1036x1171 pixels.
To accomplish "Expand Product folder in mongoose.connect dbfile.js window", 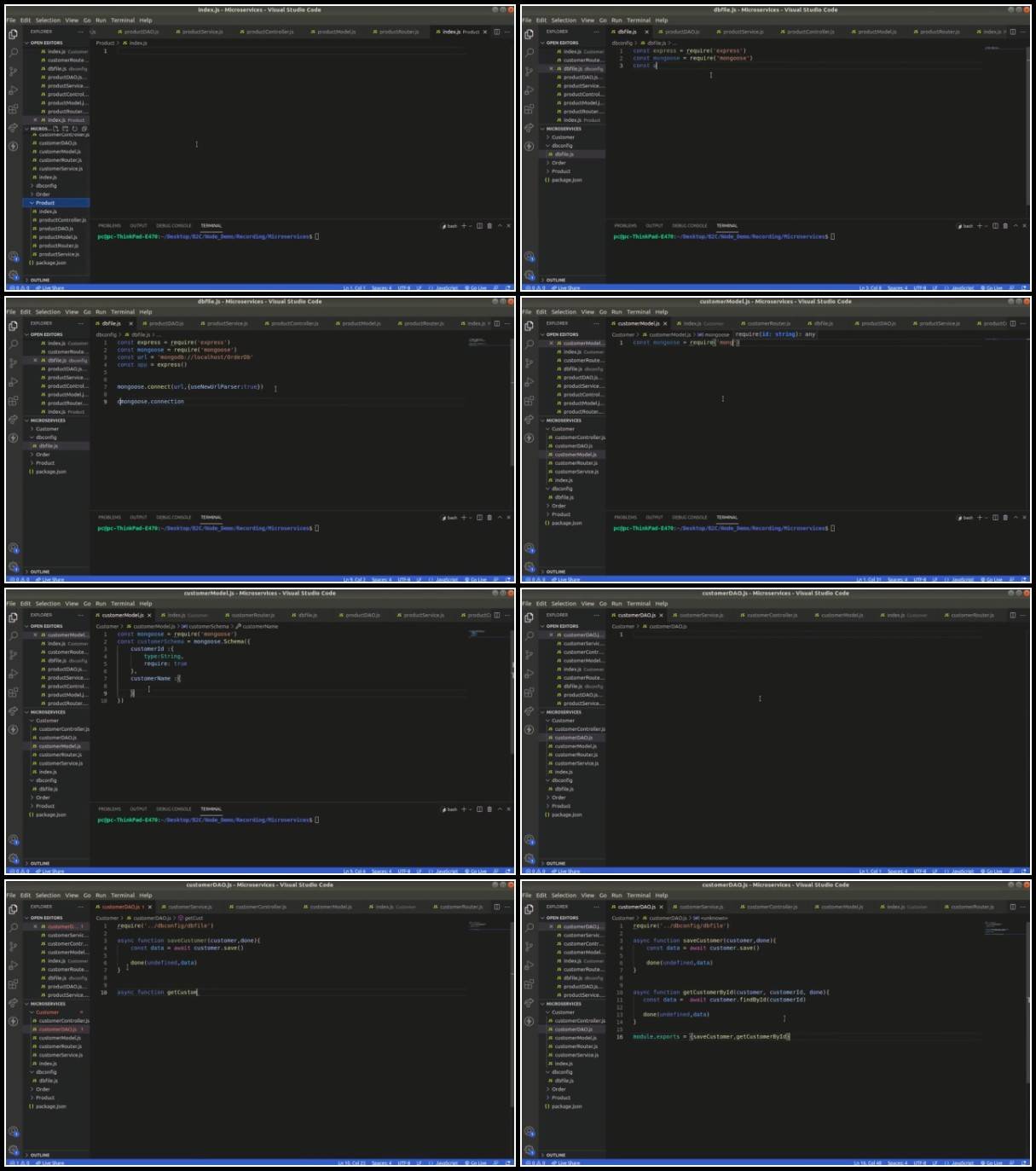I will point(56,463).
